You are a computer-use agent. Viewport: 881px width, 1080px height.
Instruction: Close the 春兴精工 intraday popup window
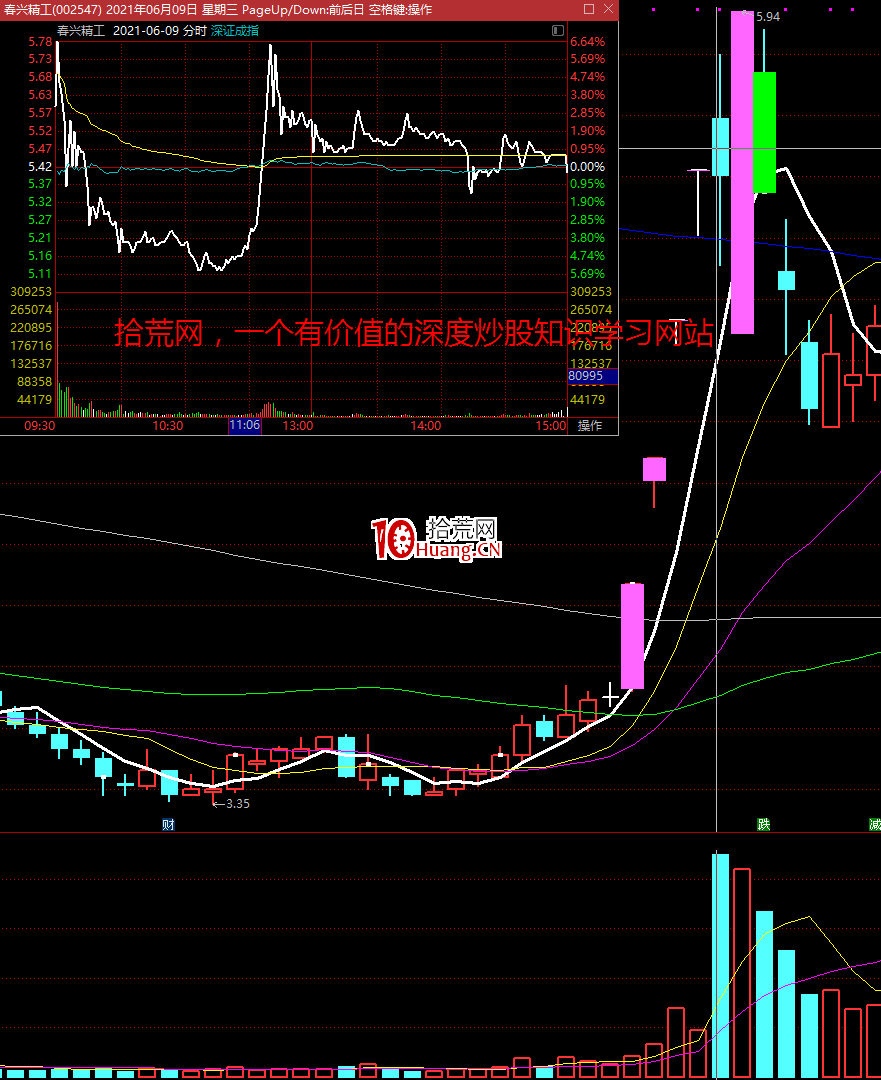point(608,9)
